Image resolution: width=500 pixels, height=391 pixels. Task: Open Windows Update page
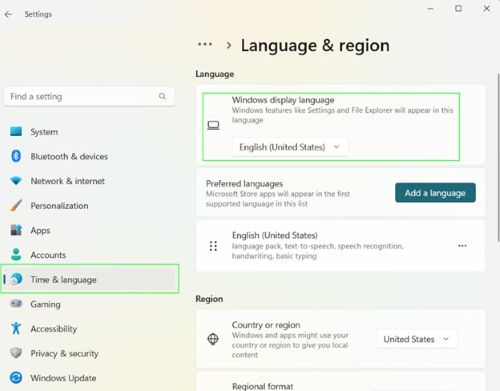(x=63, y=378)
